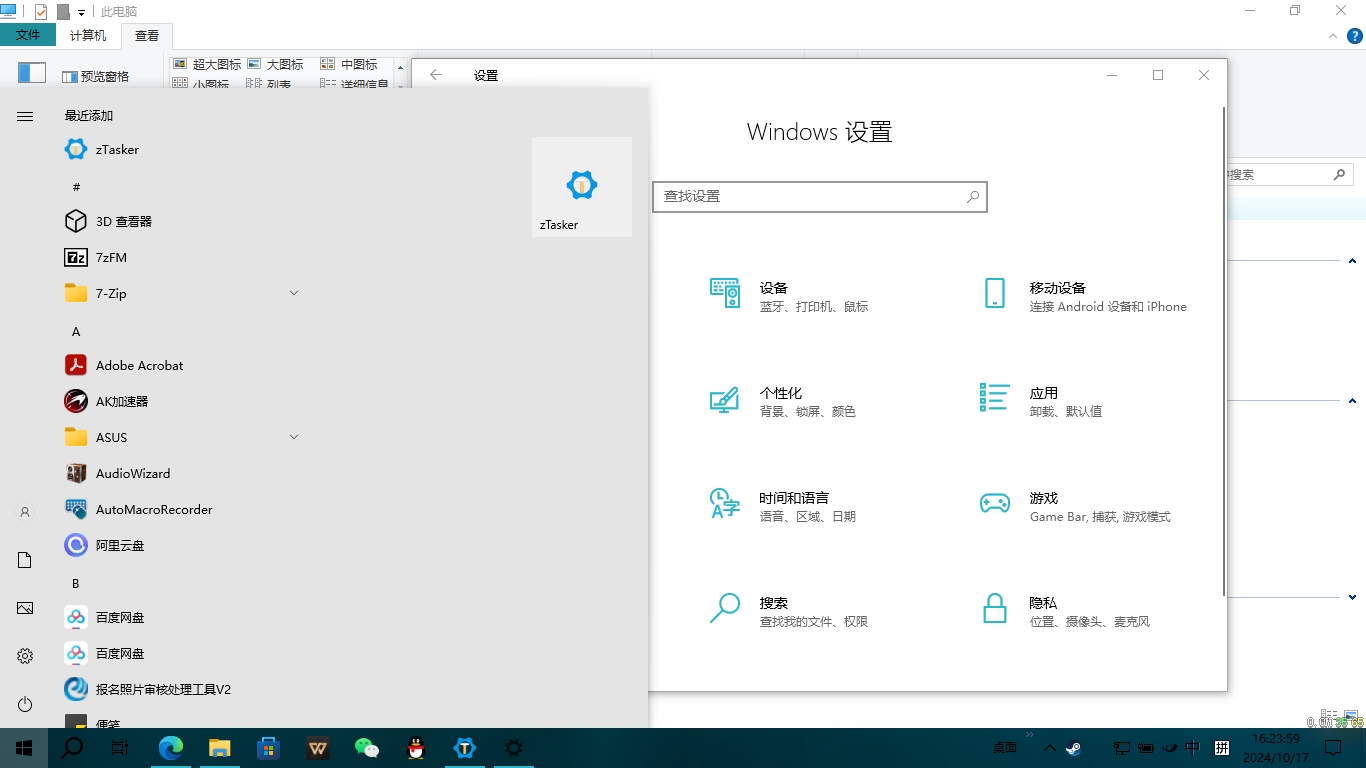Click the magnifier icon in 查找设置 box
This screenshot has width=1366, height=768.
point(973,197)
